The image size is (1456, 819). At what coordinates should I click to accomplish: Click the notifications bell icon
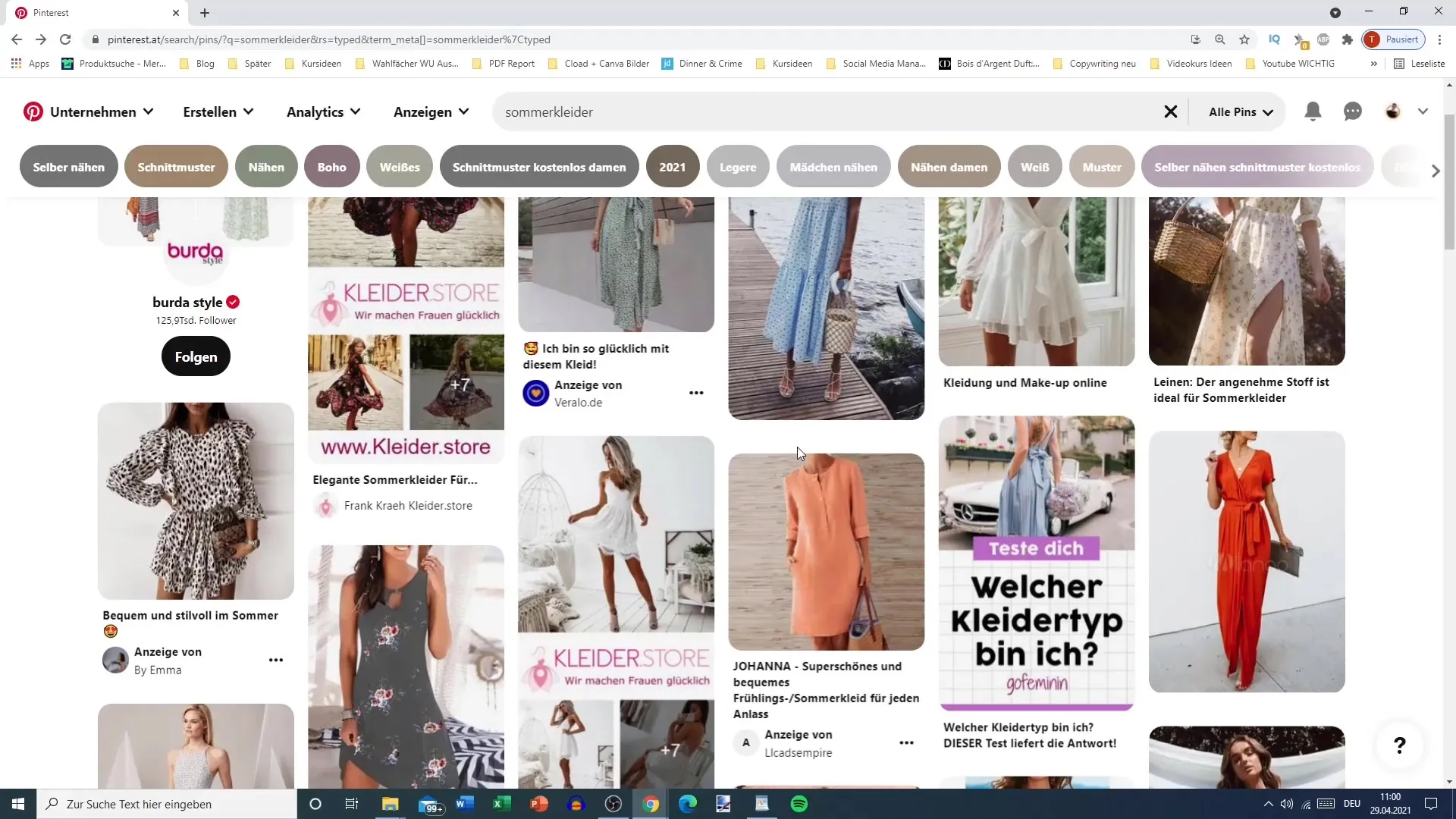tap(1313, 111)
